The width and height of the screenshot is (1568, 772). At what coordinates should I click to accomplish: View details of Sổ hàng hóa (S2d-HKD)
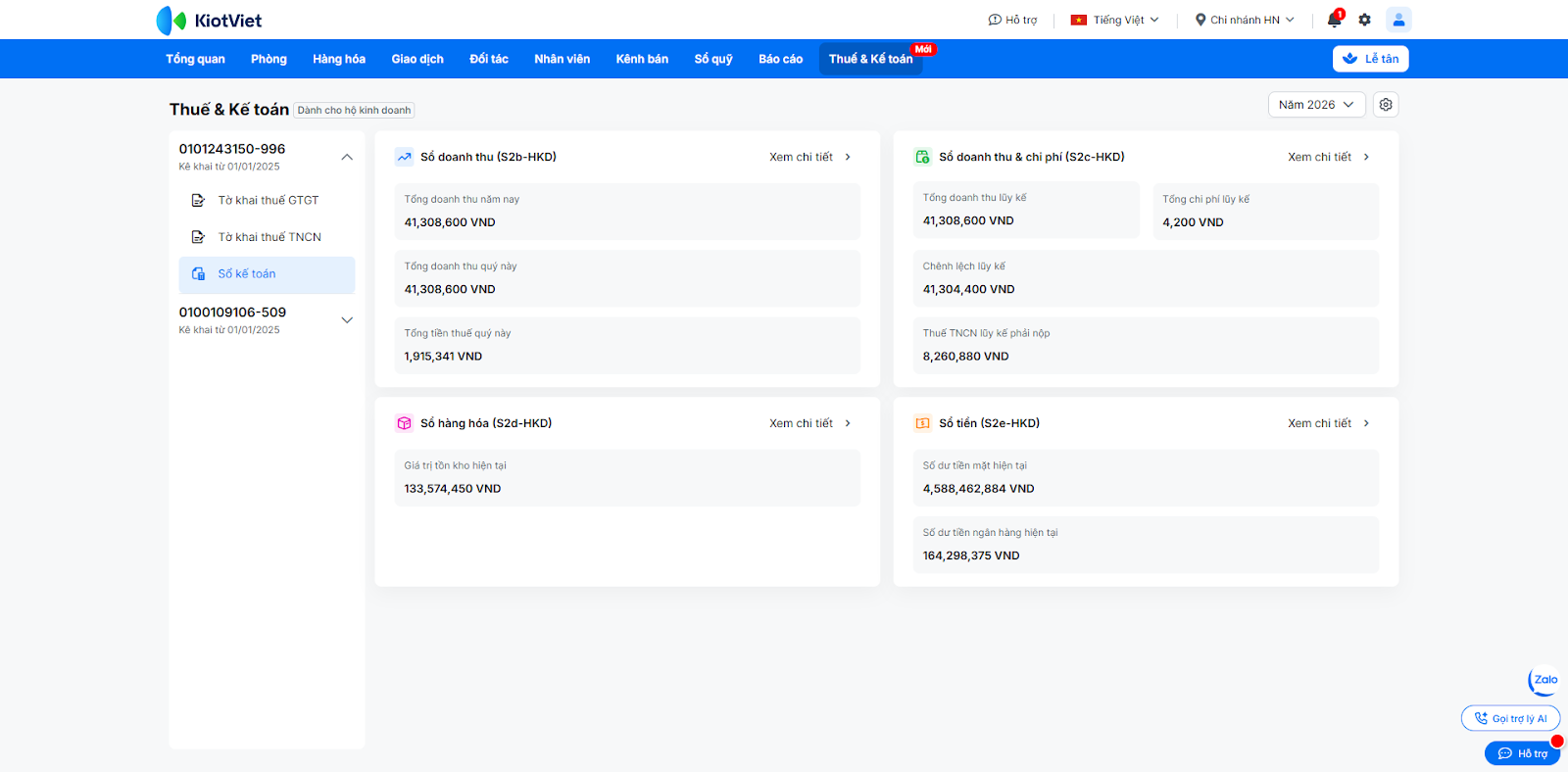[809, 423]
